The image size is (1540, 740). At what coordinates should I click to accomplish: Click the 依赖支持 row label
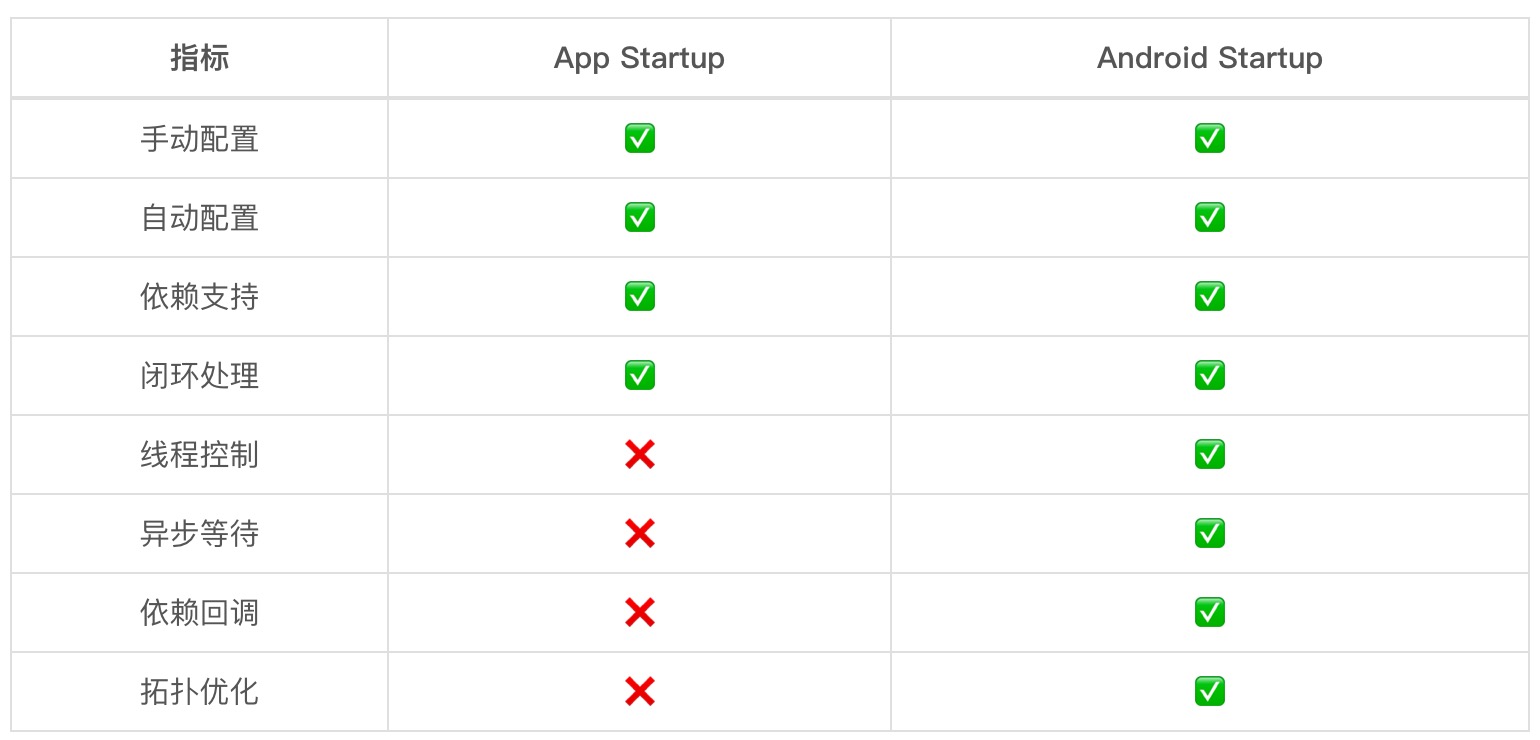tap(199, 296)
